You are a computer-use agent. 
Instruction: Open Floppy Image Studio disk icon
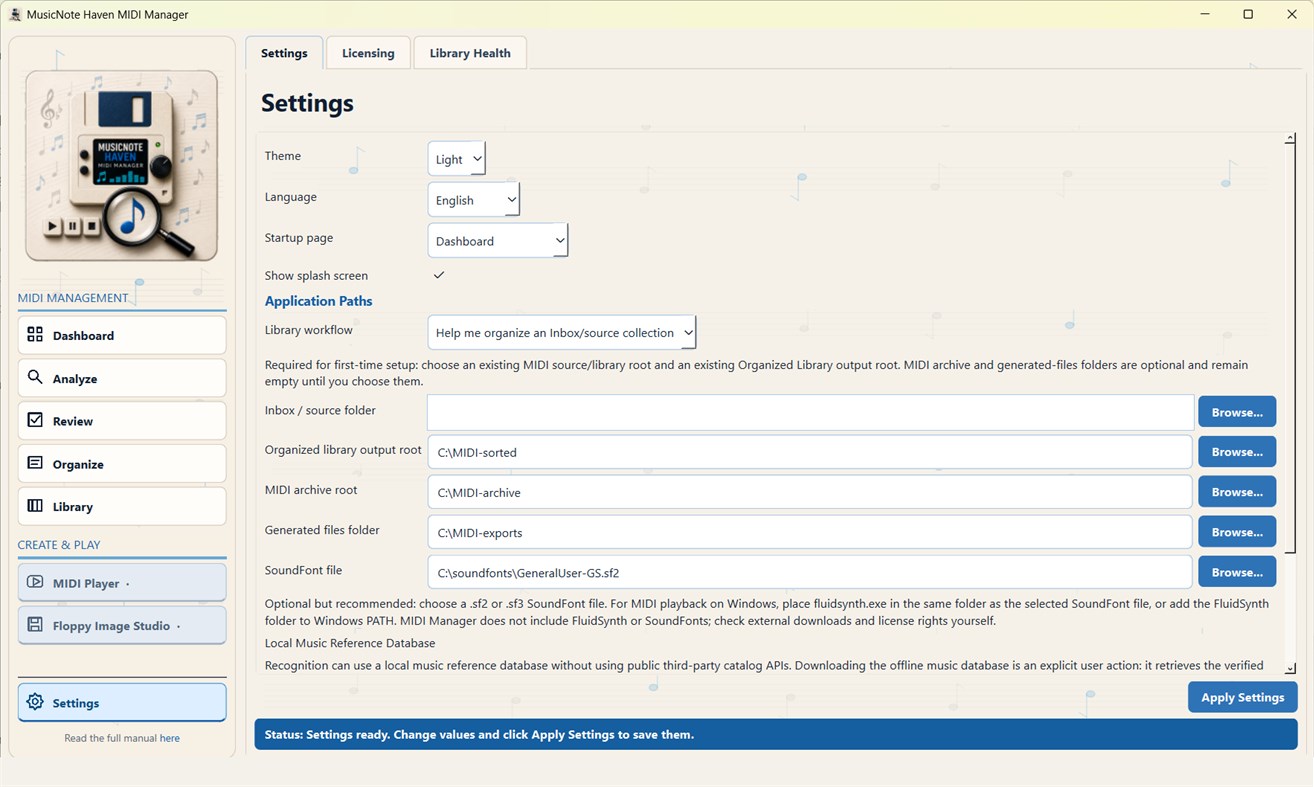(35, 625)
